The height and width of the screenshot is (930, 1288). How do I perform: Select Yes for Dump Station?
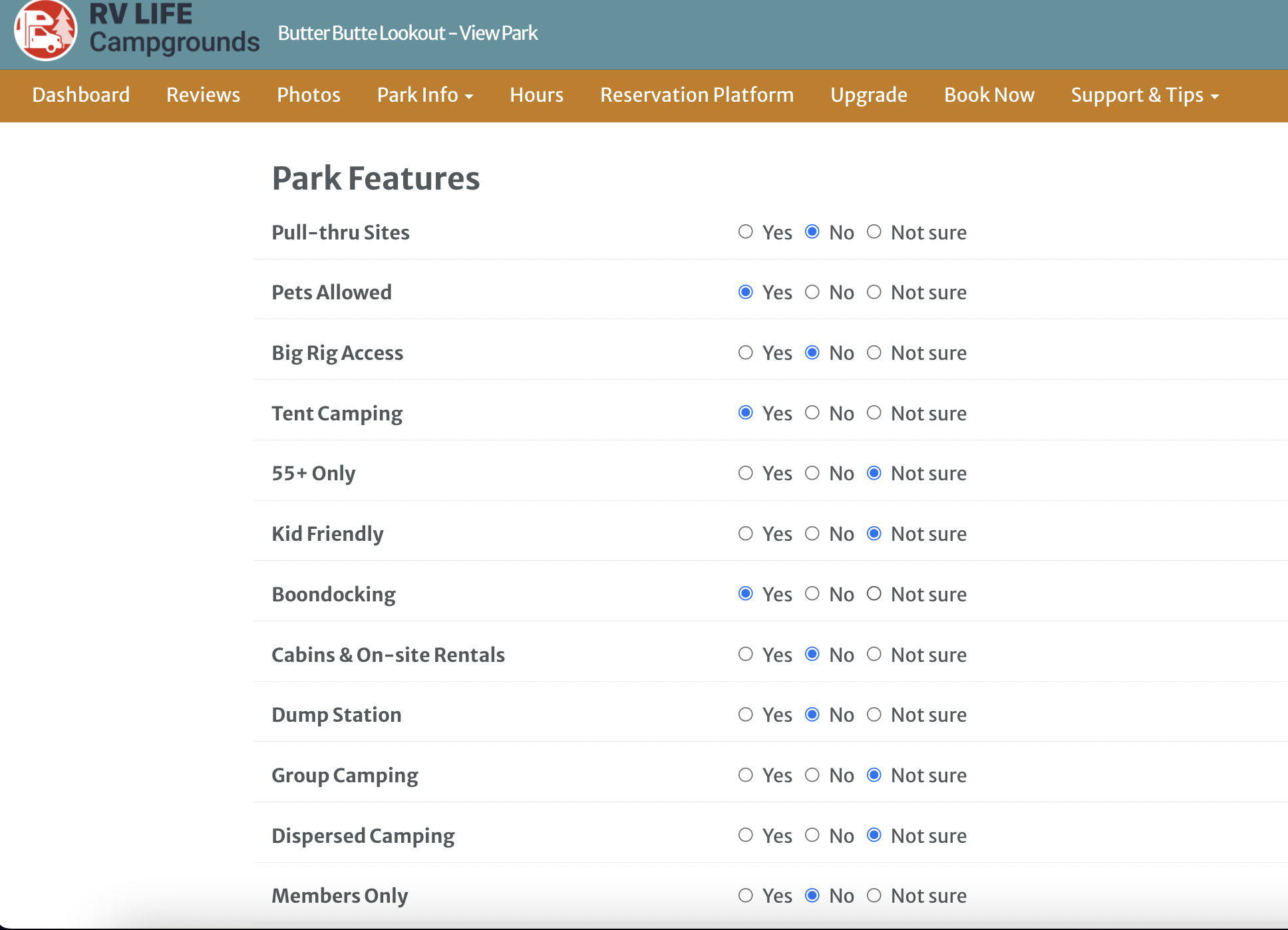coord(746,714)
